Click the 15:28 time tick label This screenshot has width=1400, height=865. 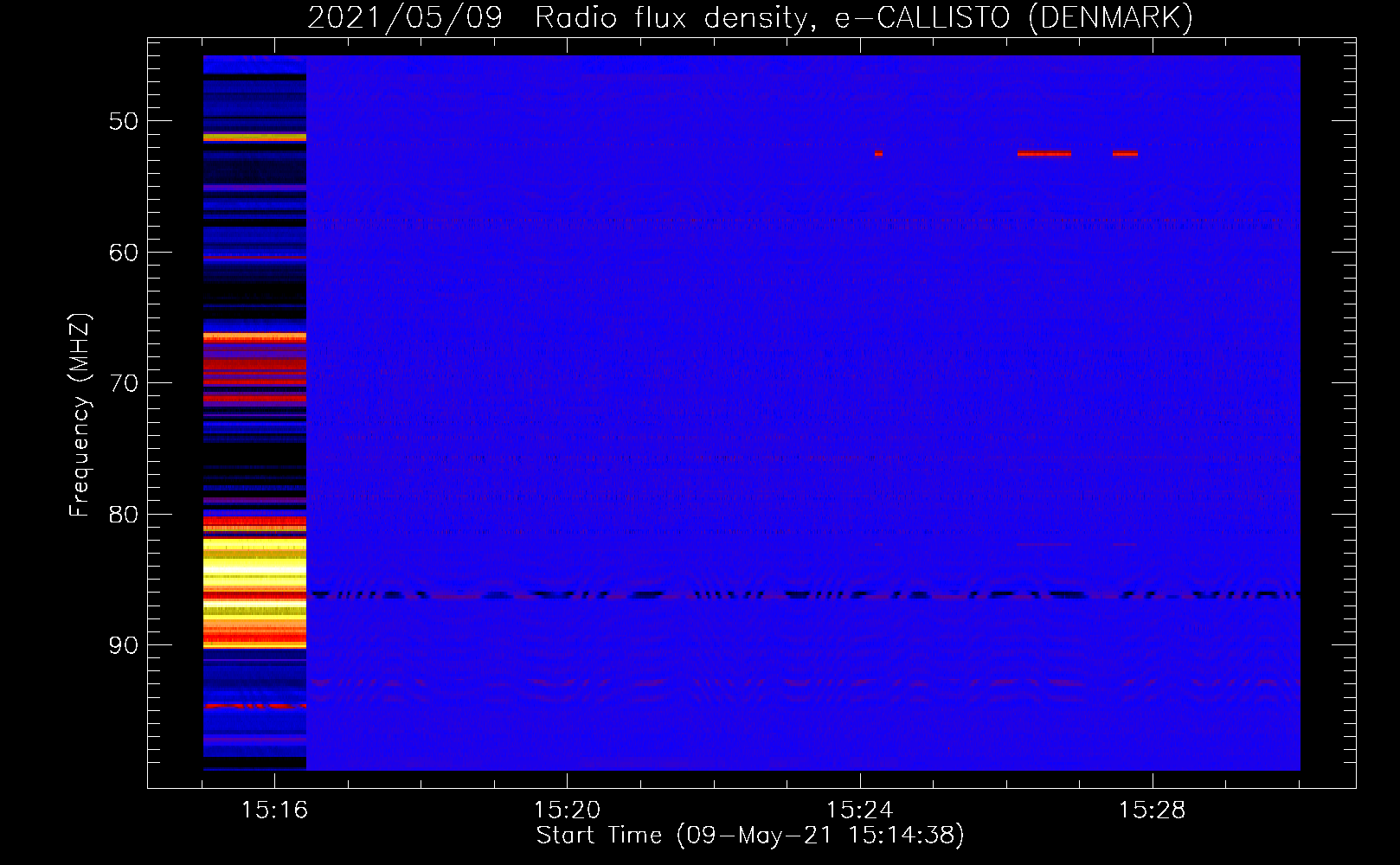point(1152,811)
